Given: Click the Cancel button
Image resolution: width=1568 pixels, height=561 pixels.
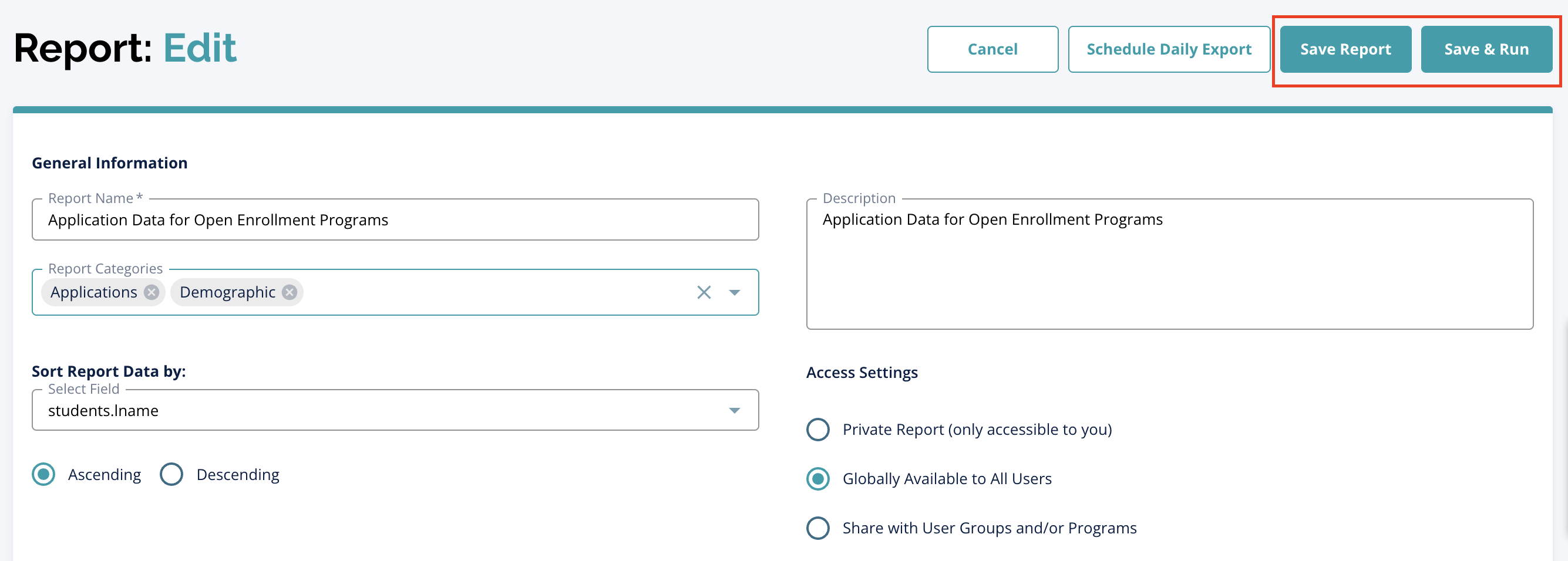Looking at the screenshot, I should point(992,49).
